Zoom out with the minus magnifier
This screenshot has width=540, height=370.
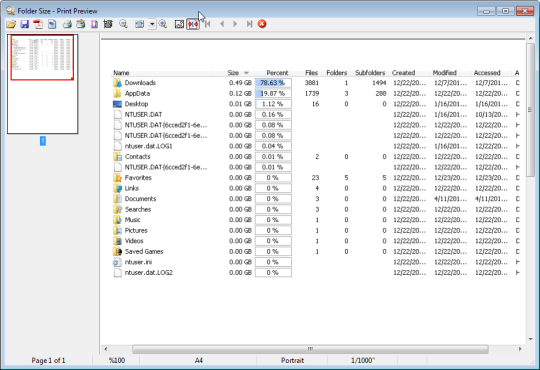click(x=123, y=24)
